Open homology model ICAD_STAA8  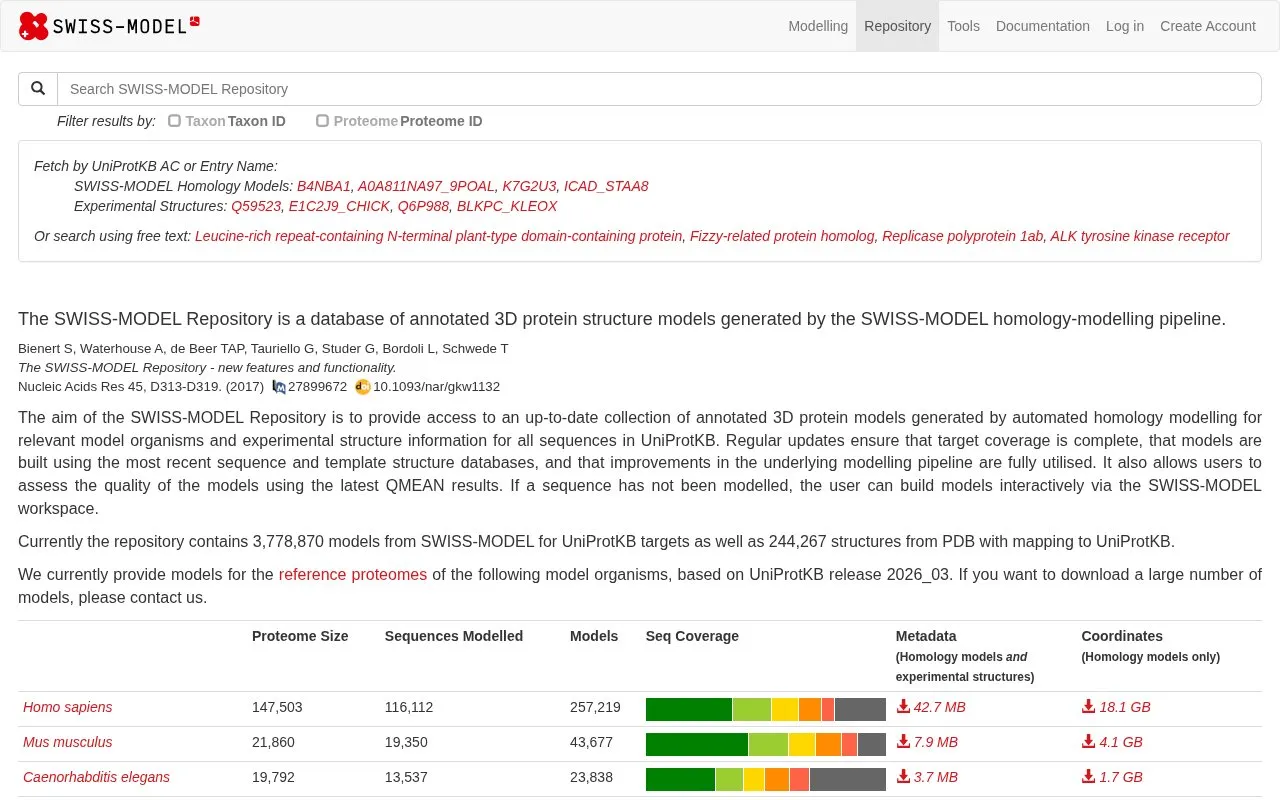[606, 186]
